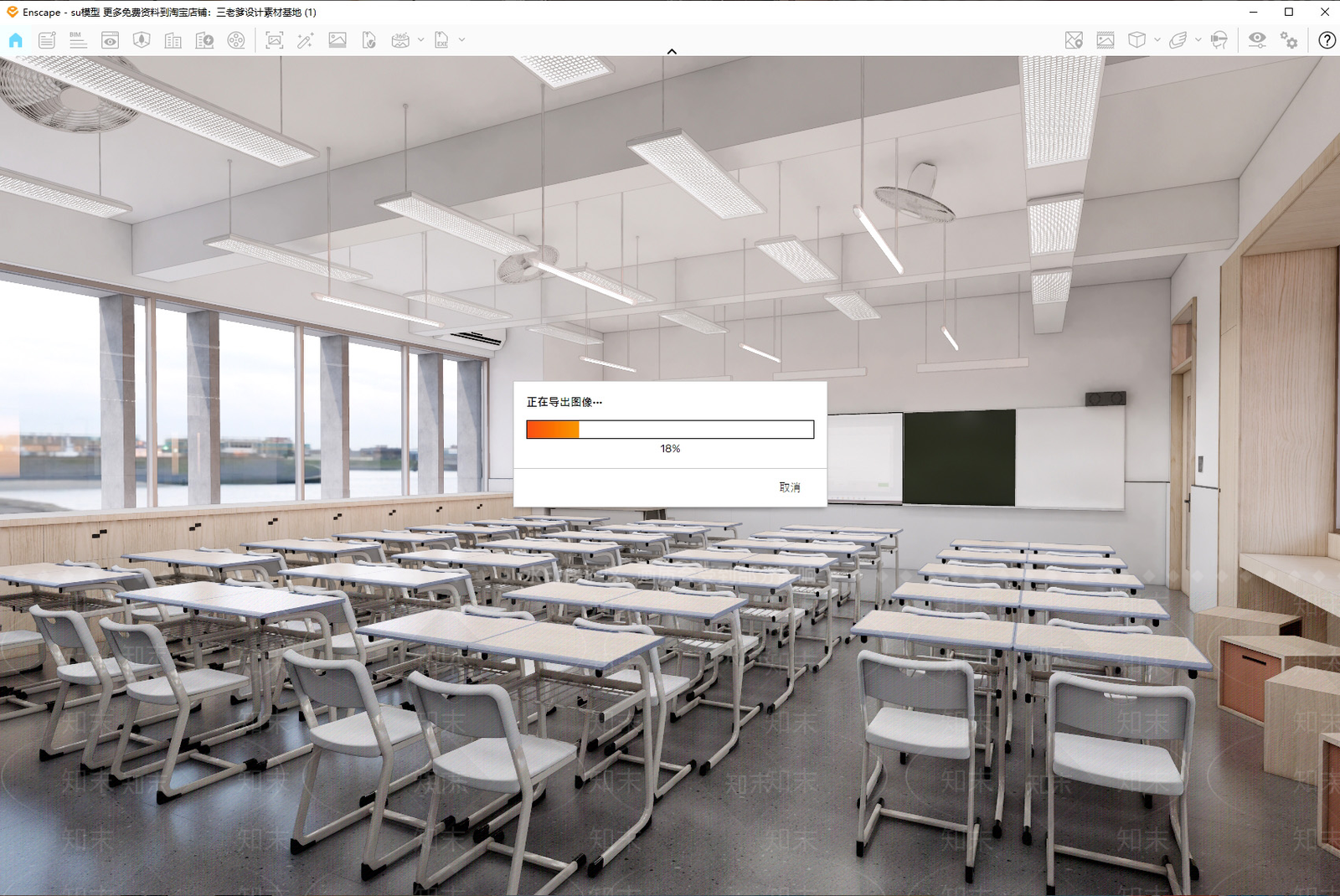Click the wing fly mode icon

coord(1178,40)
